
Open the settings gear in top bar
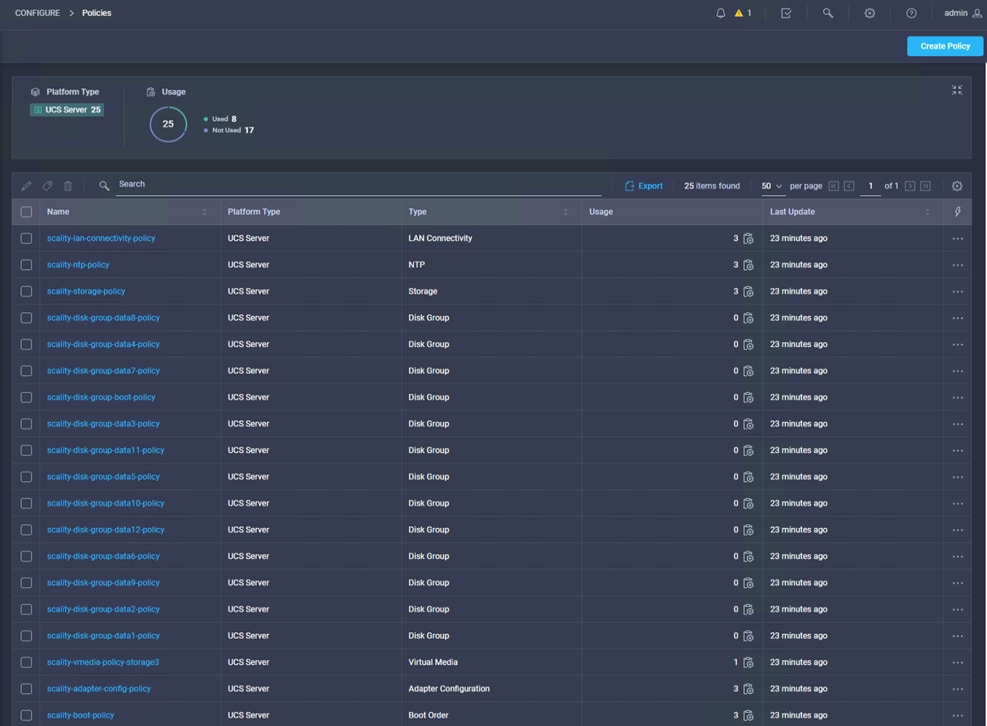pyautogui.click(x=869, y=13)
